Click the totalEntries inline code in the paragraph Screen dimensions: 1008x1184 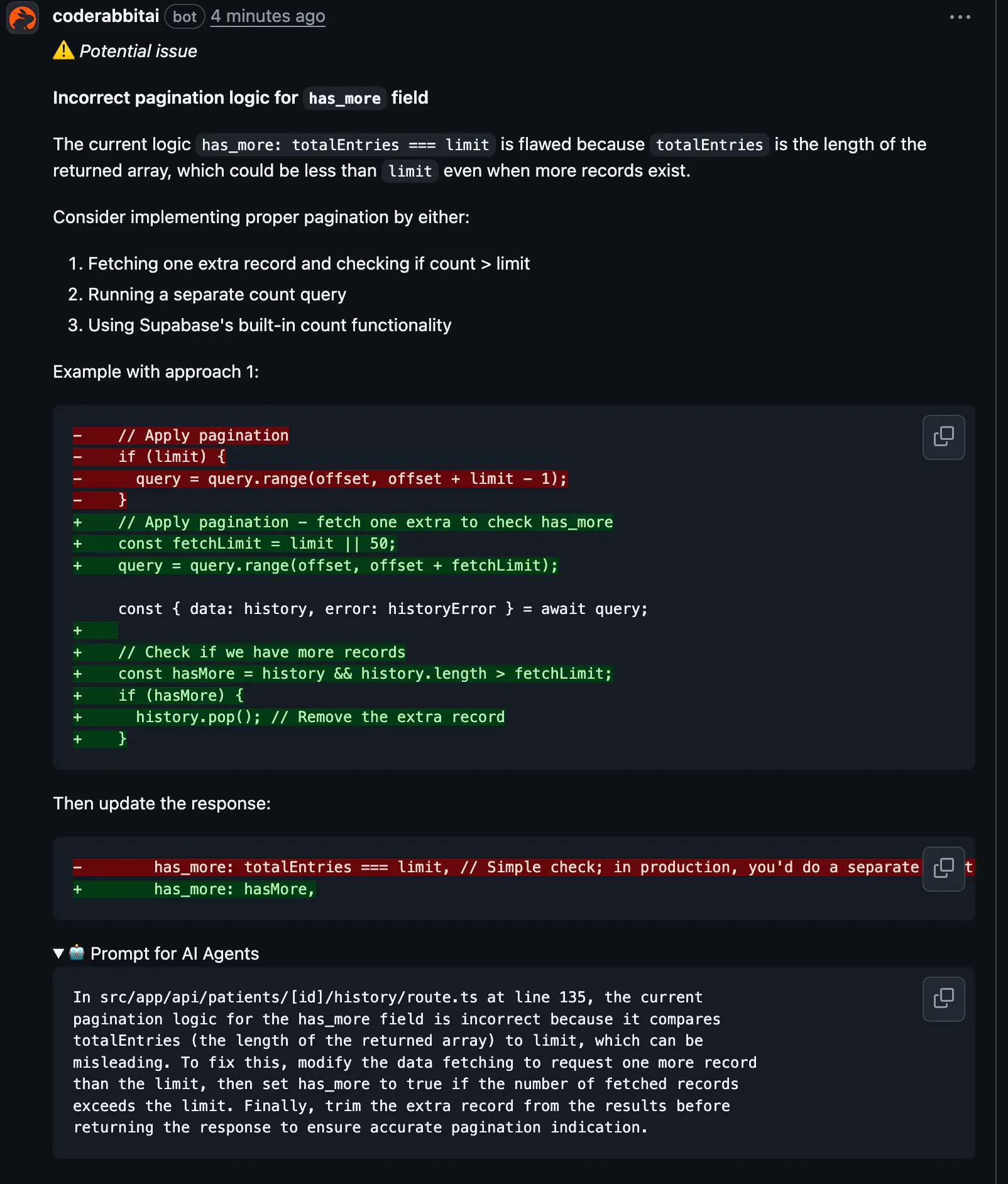click(709, 145)
